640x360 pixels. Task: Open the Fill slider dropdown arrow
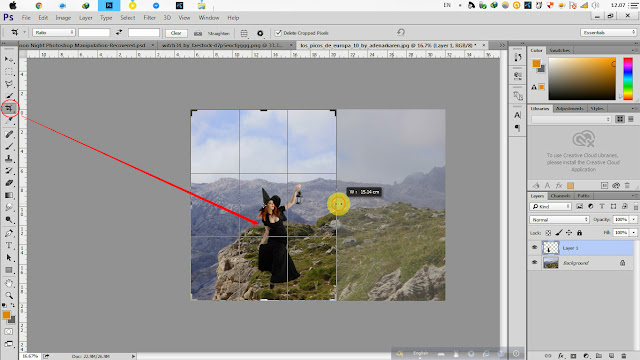tap(634, 233)
